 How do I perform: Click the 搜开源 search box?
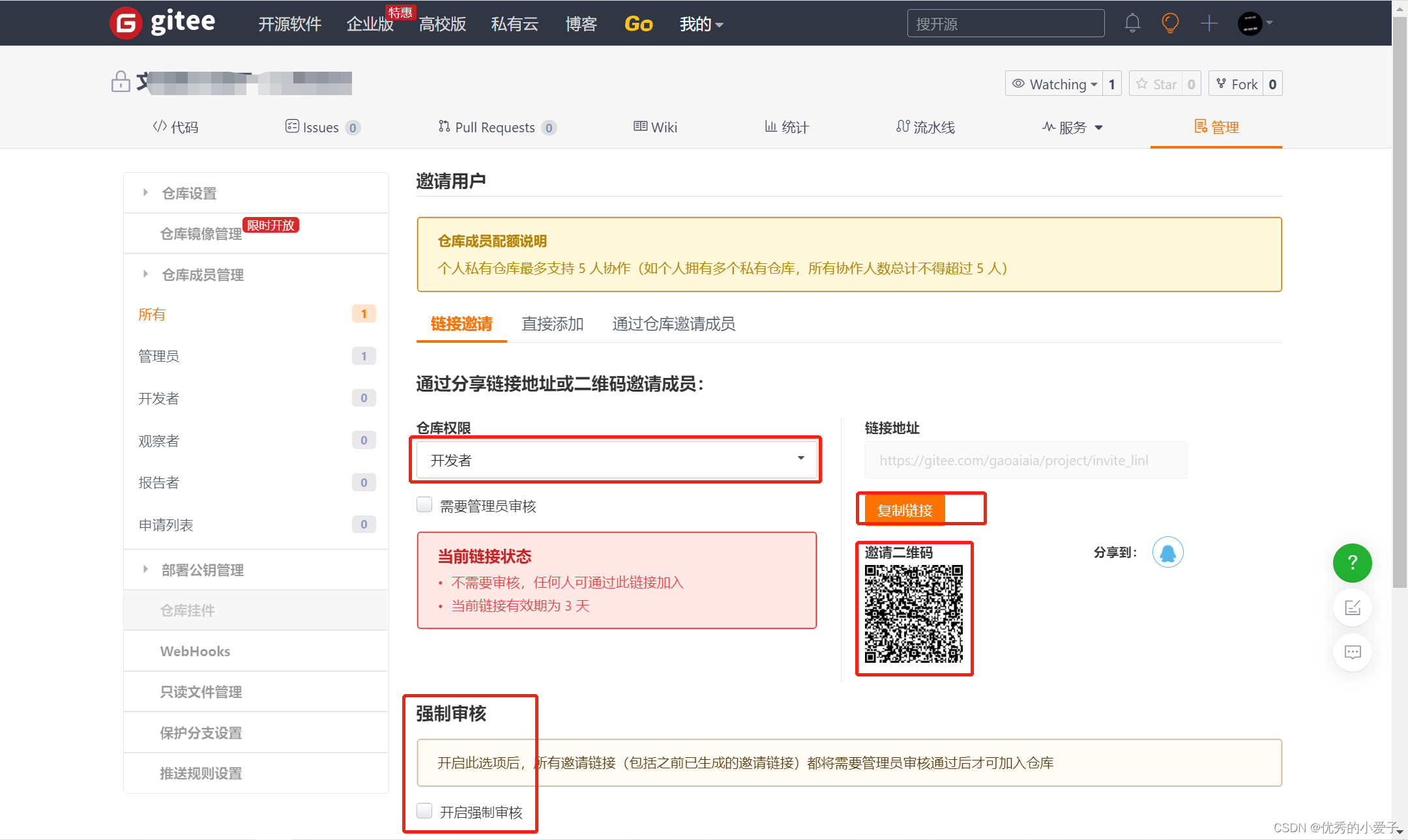pos(1006,23)
